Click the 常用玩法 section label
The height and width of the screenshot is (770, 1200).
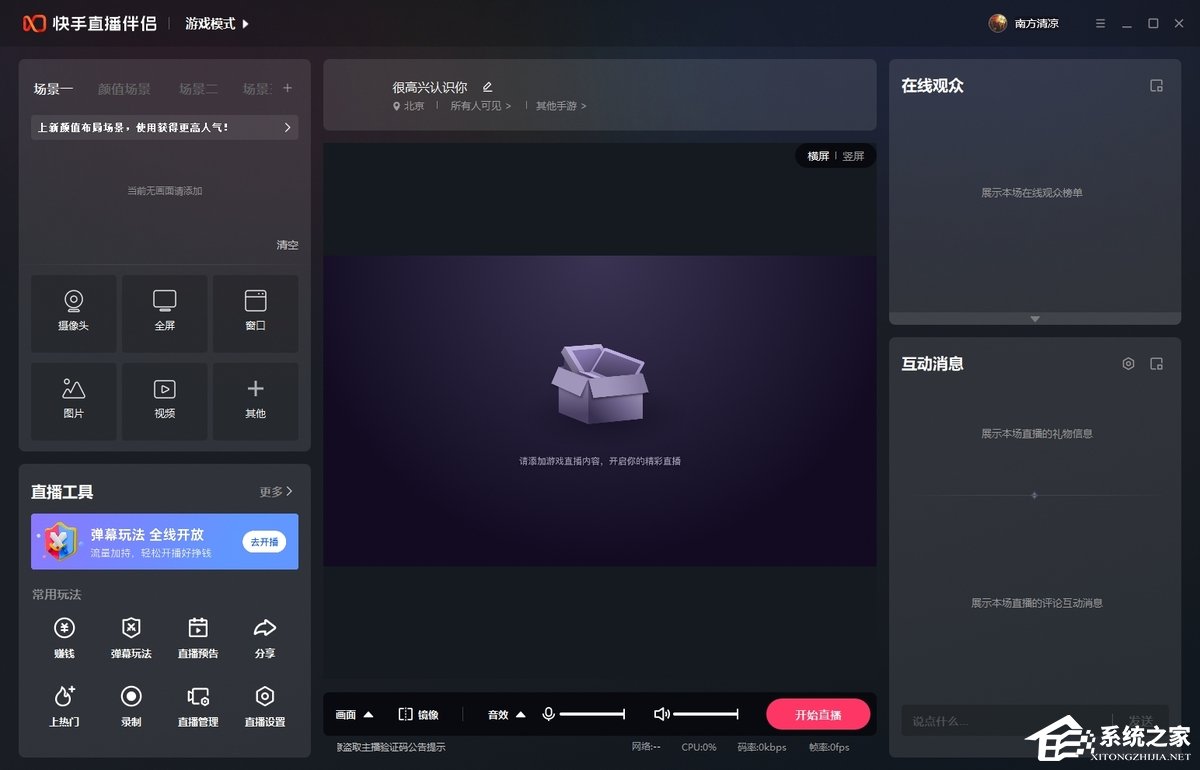tap(56, 594)
